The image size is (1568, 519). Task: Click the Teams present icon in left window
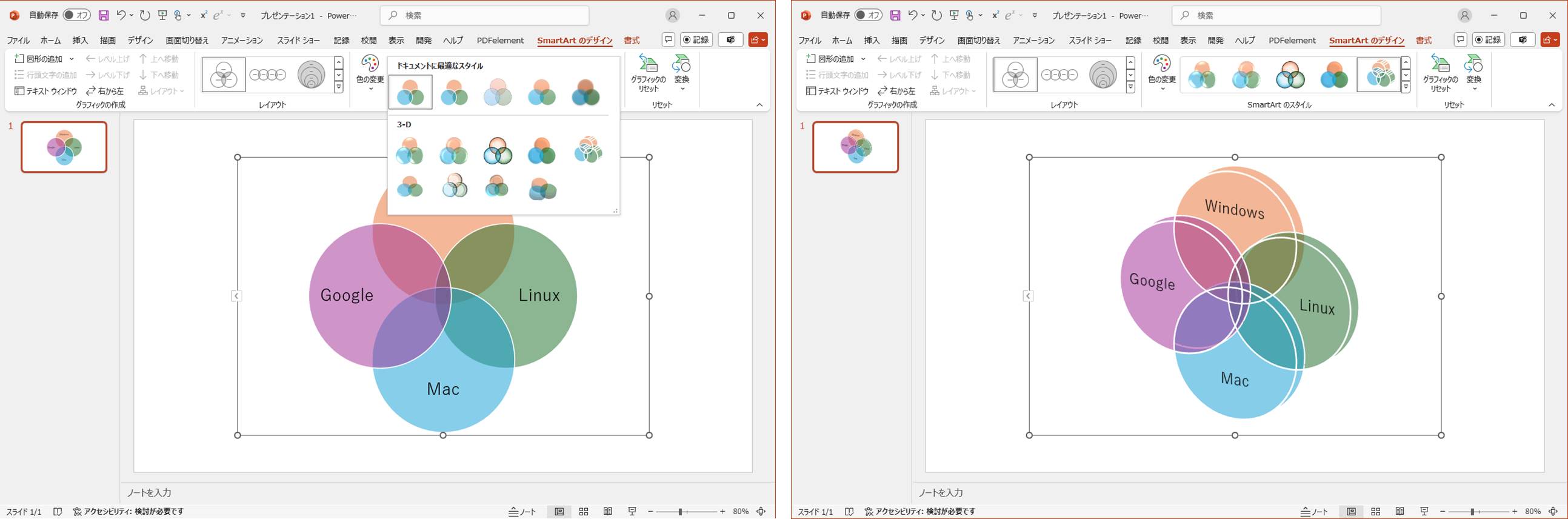pyautogui.click(x=730, y=39)
